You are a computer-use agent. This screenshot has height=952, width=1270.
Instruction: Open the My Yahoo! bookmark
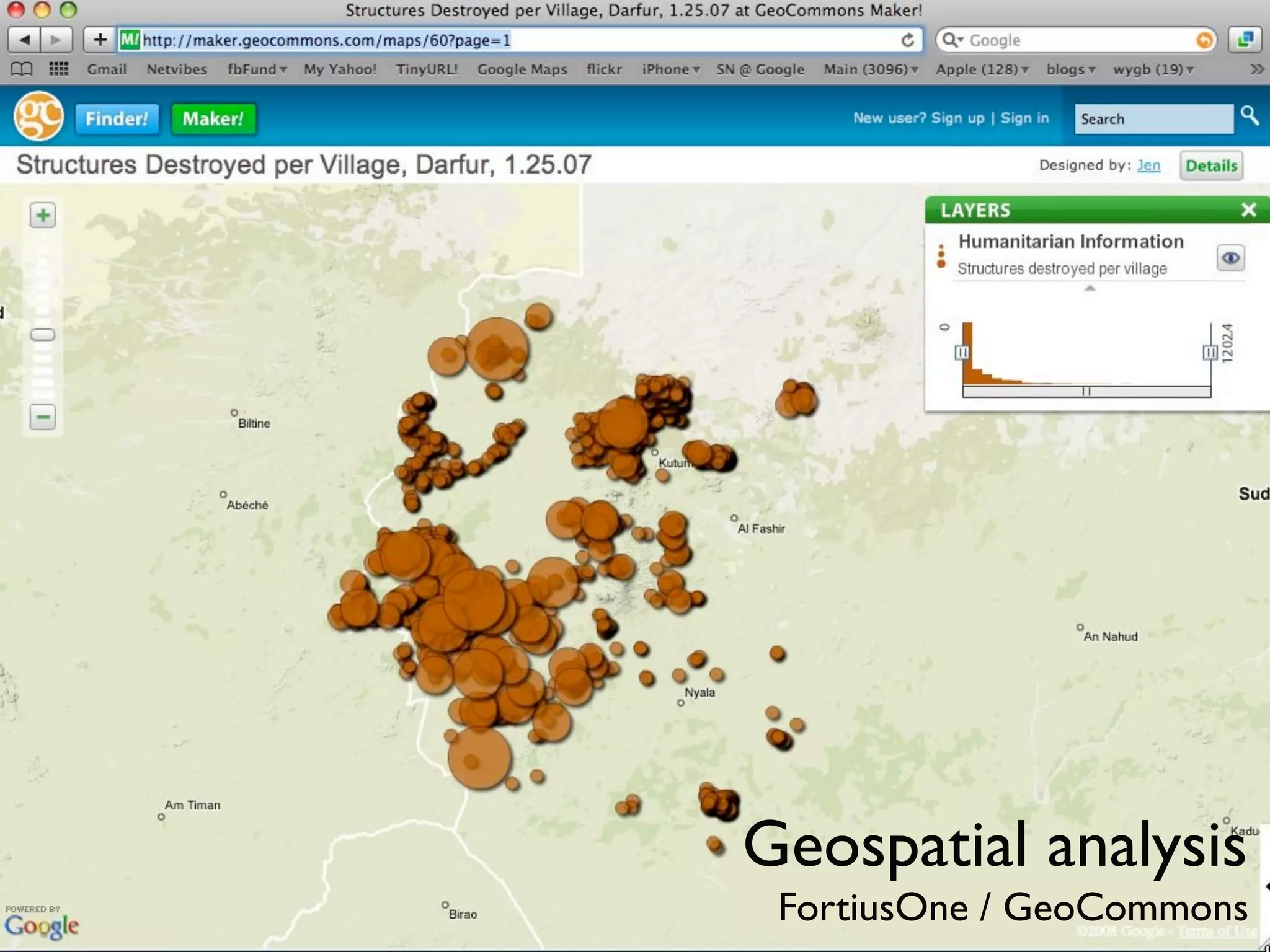point(340,69)
